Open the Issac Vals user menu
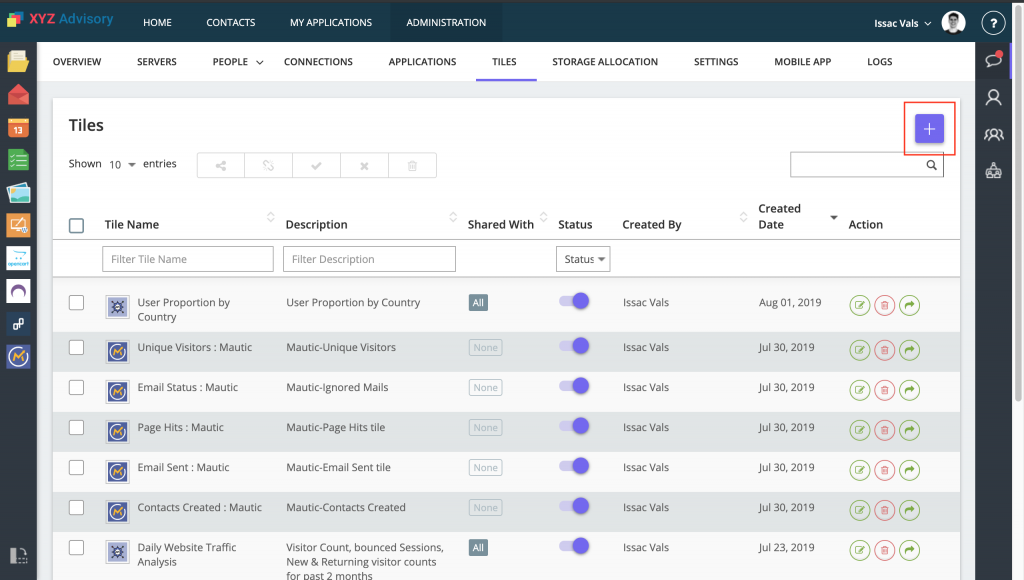Viewport: 1024px width, 580px height. click(902, 24)
